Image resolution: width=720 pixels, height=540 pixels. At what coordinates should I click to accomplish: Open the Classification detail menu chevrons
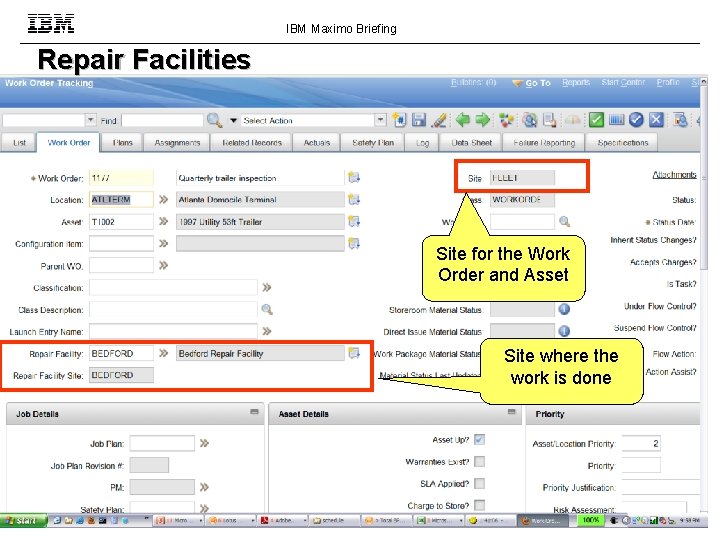tap(267, 287)
